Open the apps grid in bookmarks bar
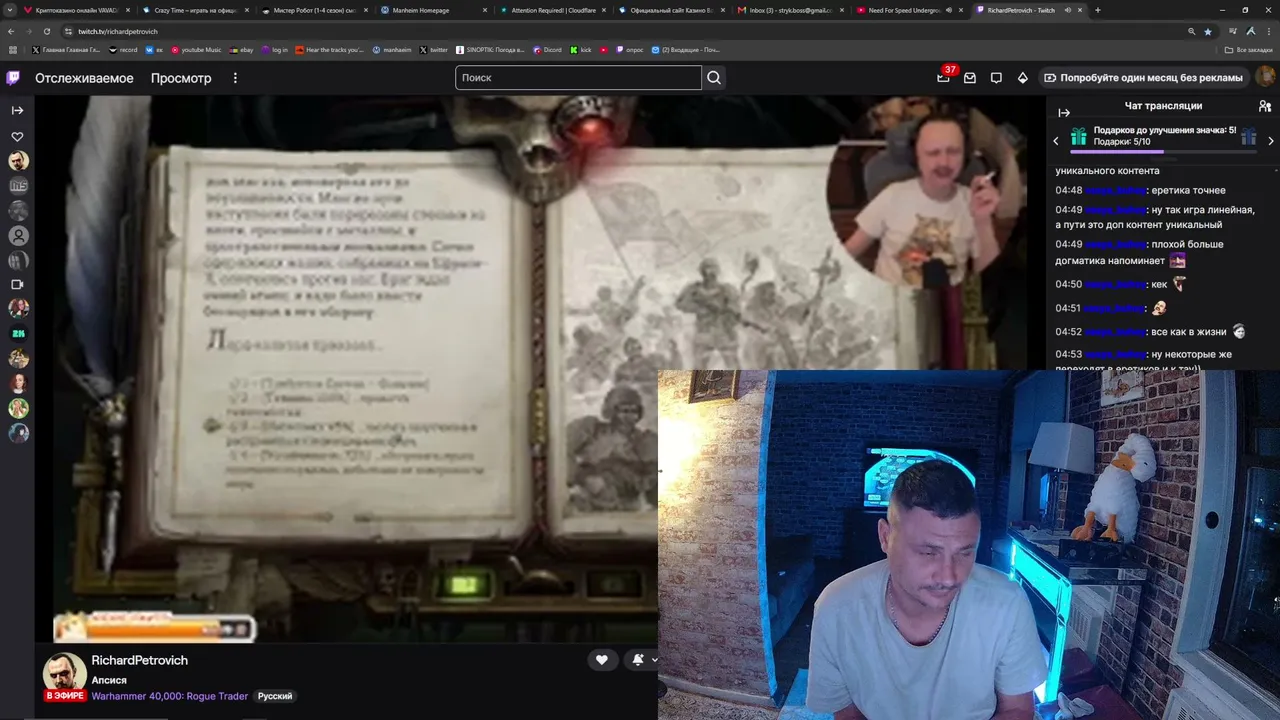The height and width of the screenshot is (720, 1280). coord(12,49)
